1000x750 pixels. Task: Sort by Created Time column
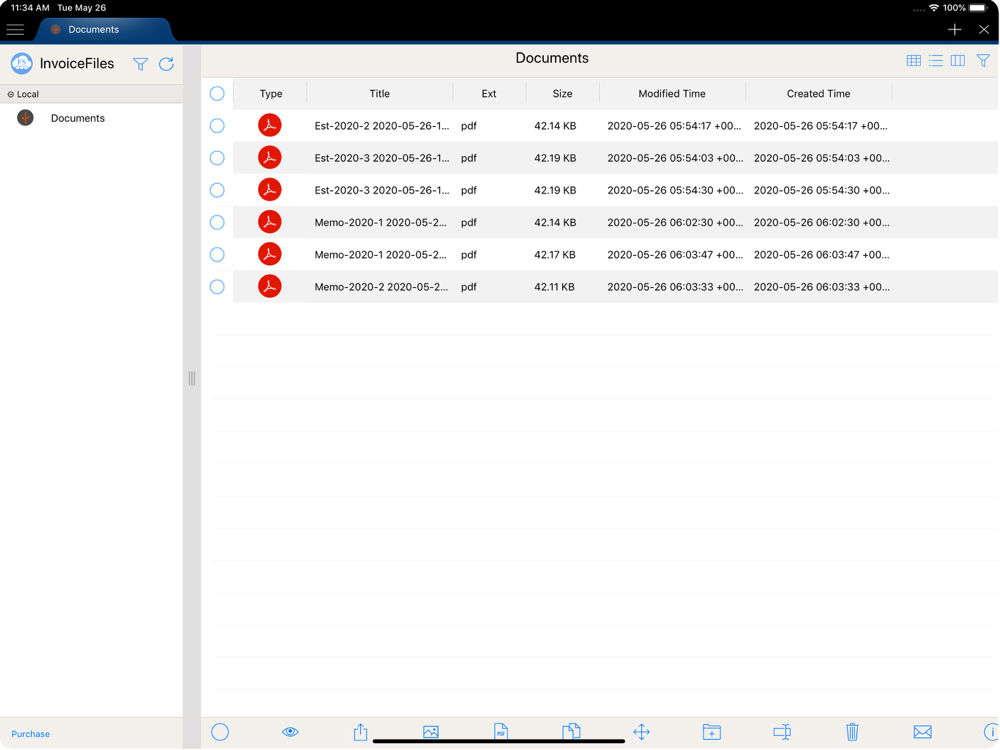(x=818, y=94)
